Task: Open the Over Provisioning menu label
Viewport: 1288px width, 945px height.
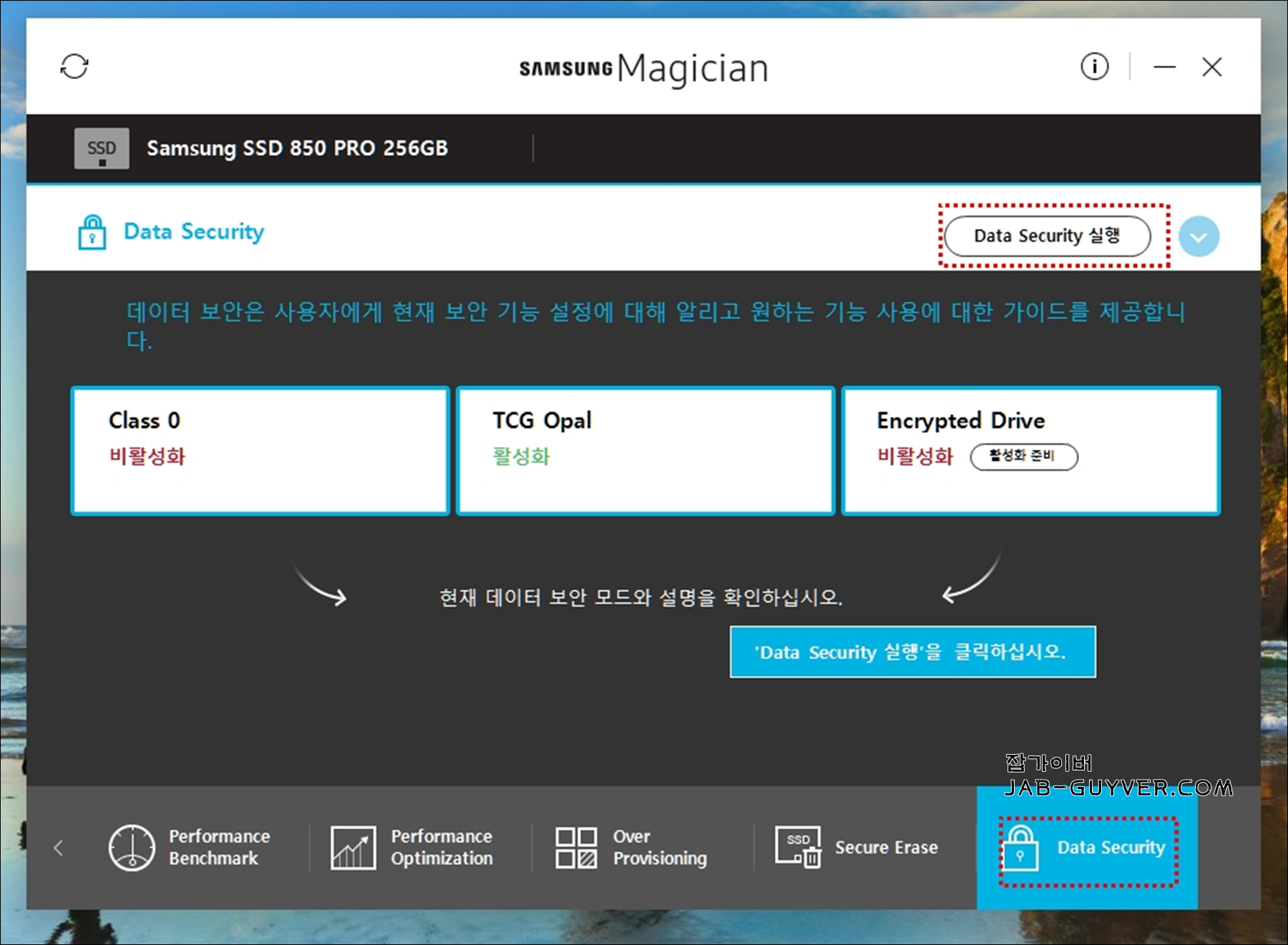Action: coord(660,848)
